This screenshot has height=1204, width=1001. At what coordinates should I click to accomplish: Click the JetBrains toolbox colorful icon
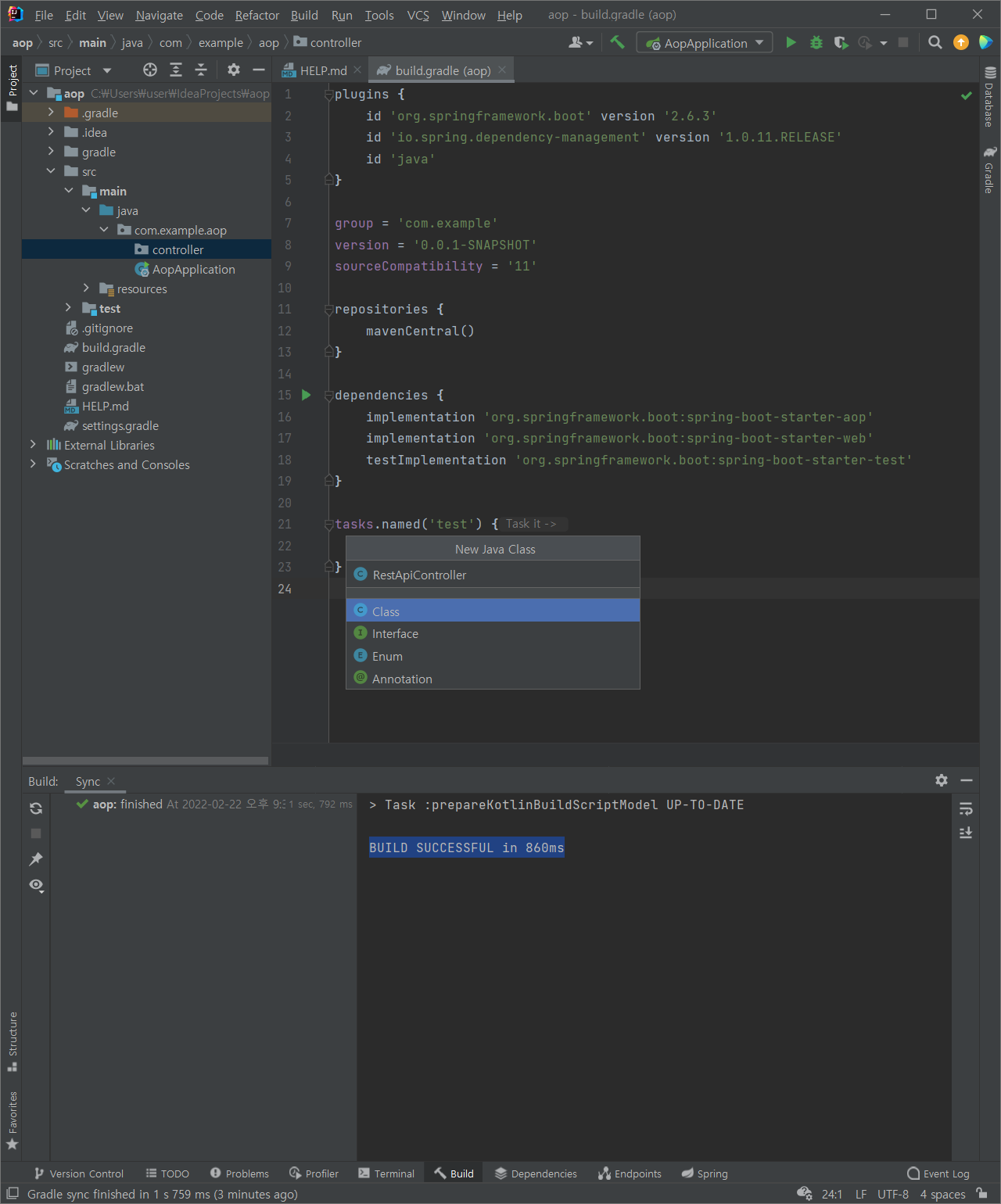click(985, 42)
